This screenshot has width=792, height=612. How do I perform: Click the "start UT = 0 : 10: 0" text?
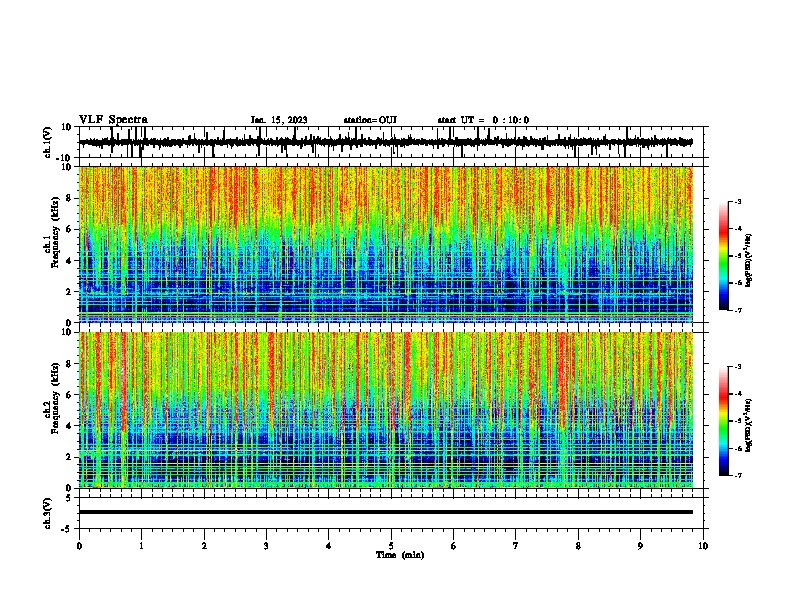tap(483, 120)
